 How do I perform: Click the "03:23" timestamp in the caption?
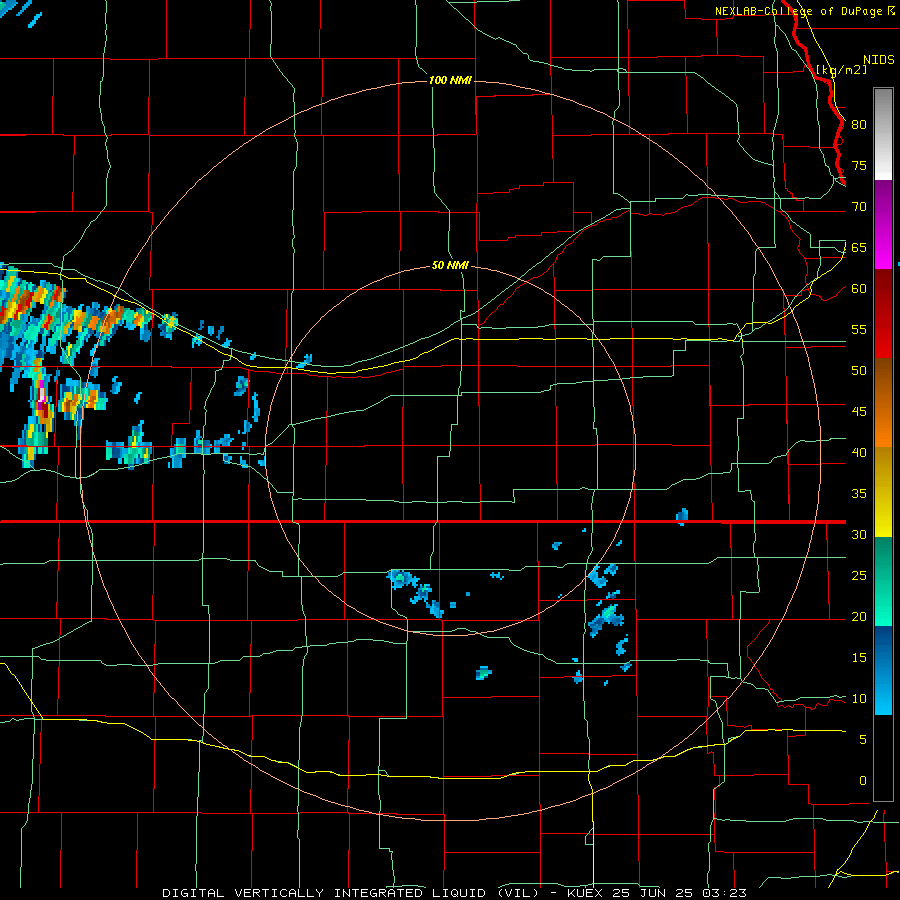[x=727, y=893]
